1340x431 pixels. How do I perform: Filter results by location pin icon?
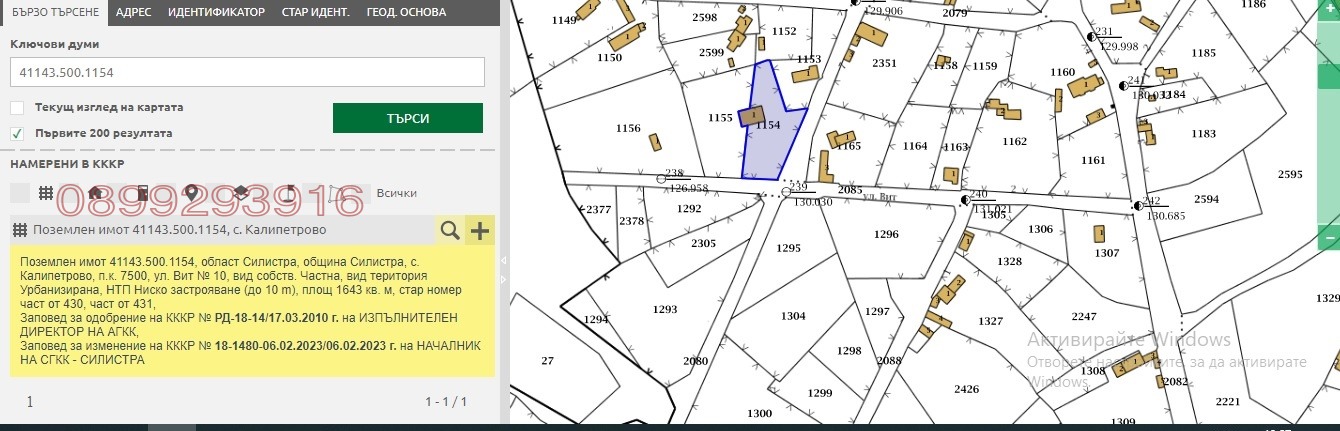(190, 193)
